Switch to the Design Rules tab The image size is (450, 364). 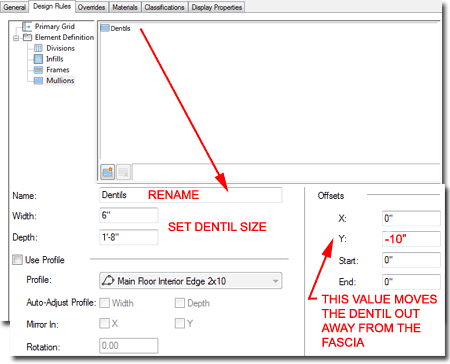coord(52,6)
